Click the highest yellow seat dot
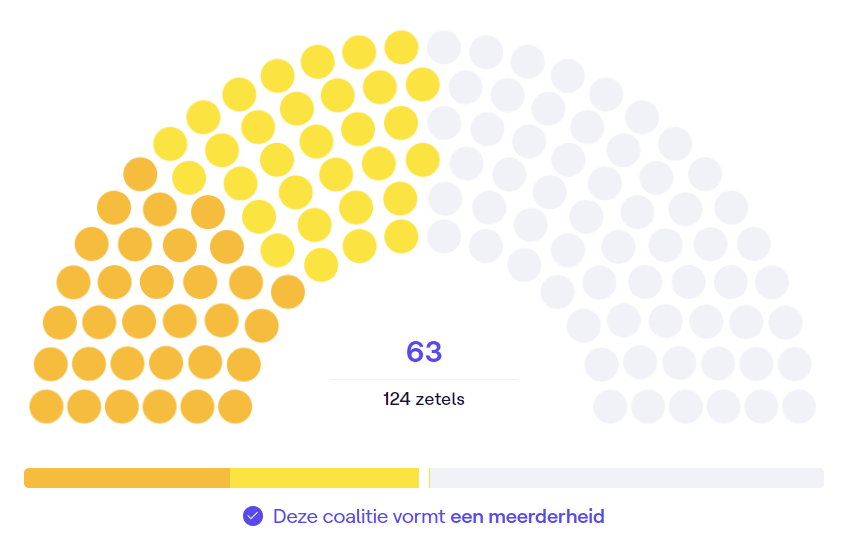This screenshot has height=550, width=843. click(x=401, y=46)
